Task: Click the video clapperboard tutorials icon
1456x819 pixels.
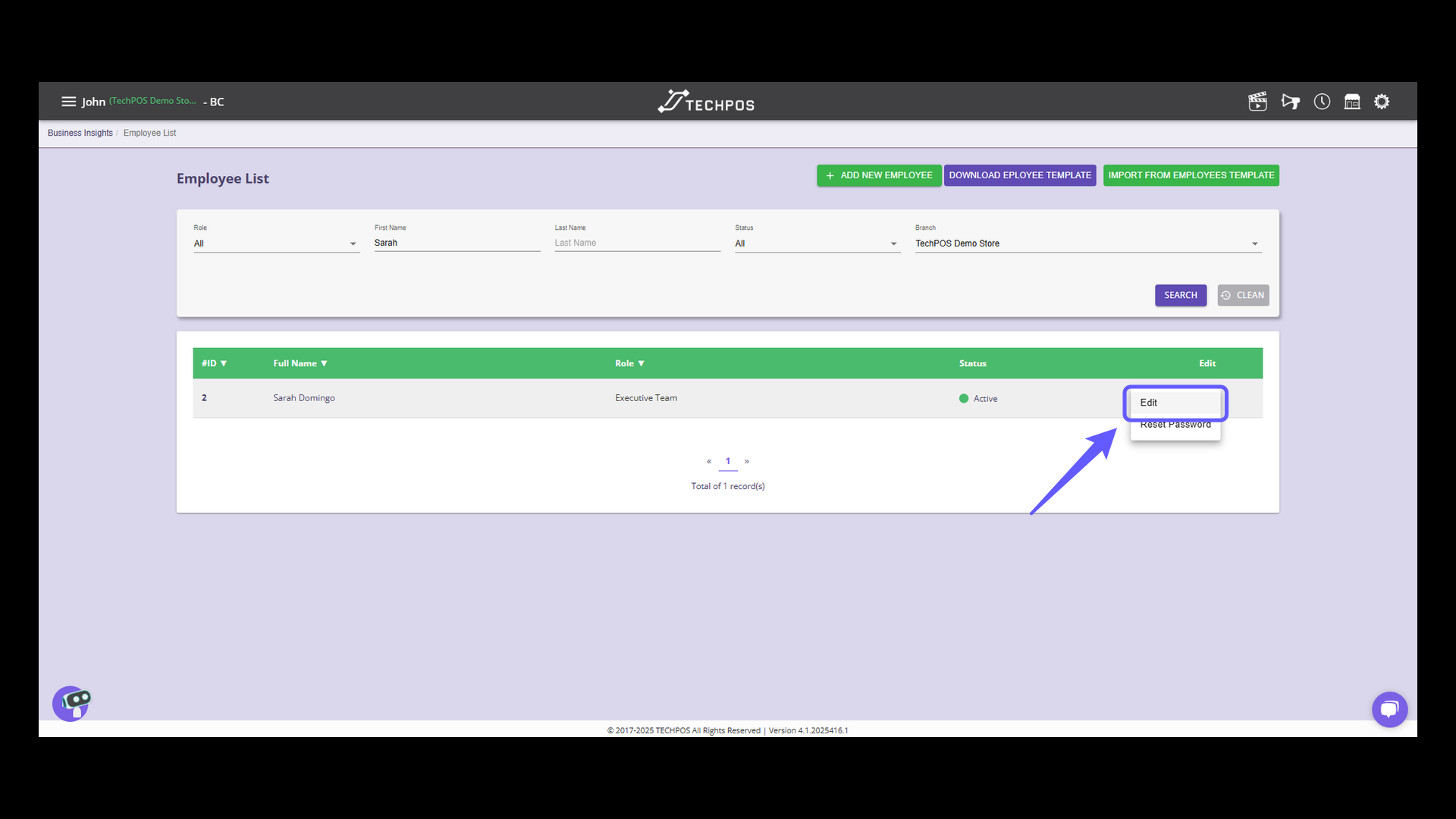Action: (x=1257, y=102)
